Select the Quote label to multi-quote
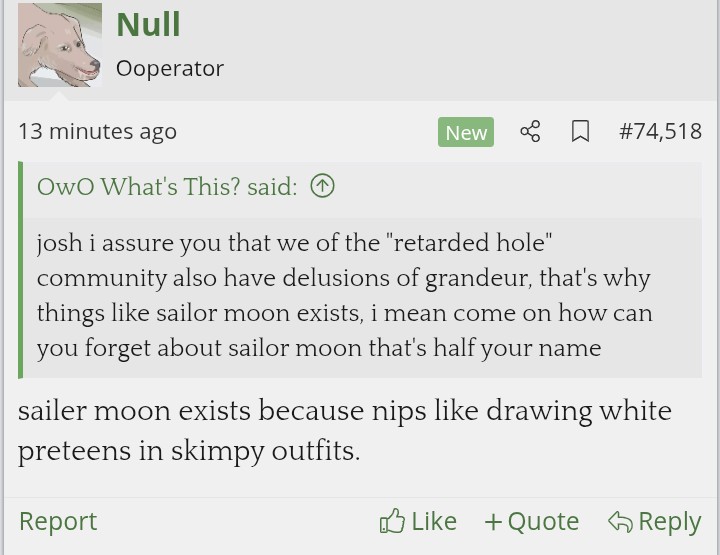This screenshot has height=555, width=720. (543, 521)
